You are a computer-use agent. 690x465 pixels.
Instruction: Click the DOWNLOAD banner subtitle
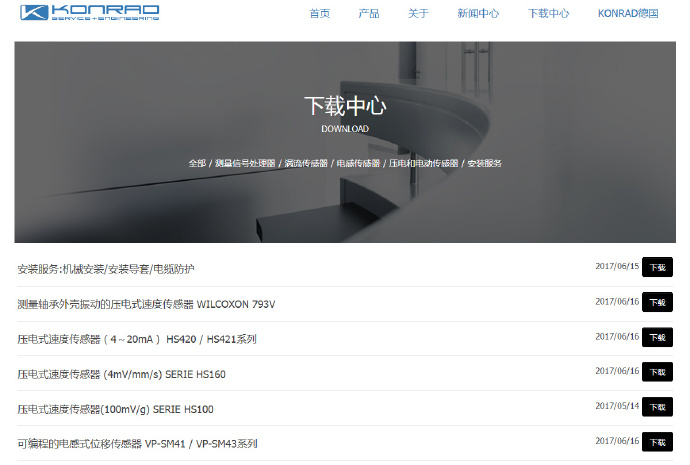[x=345, y=129]
